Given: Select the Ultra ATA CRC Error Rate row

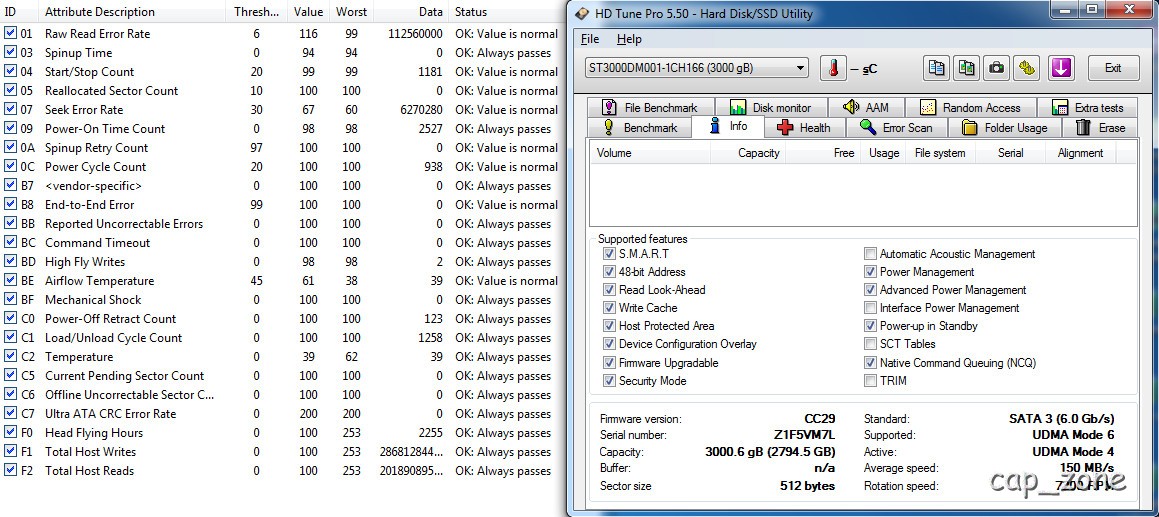Looking at the screenshot, I should pos(281,413).
